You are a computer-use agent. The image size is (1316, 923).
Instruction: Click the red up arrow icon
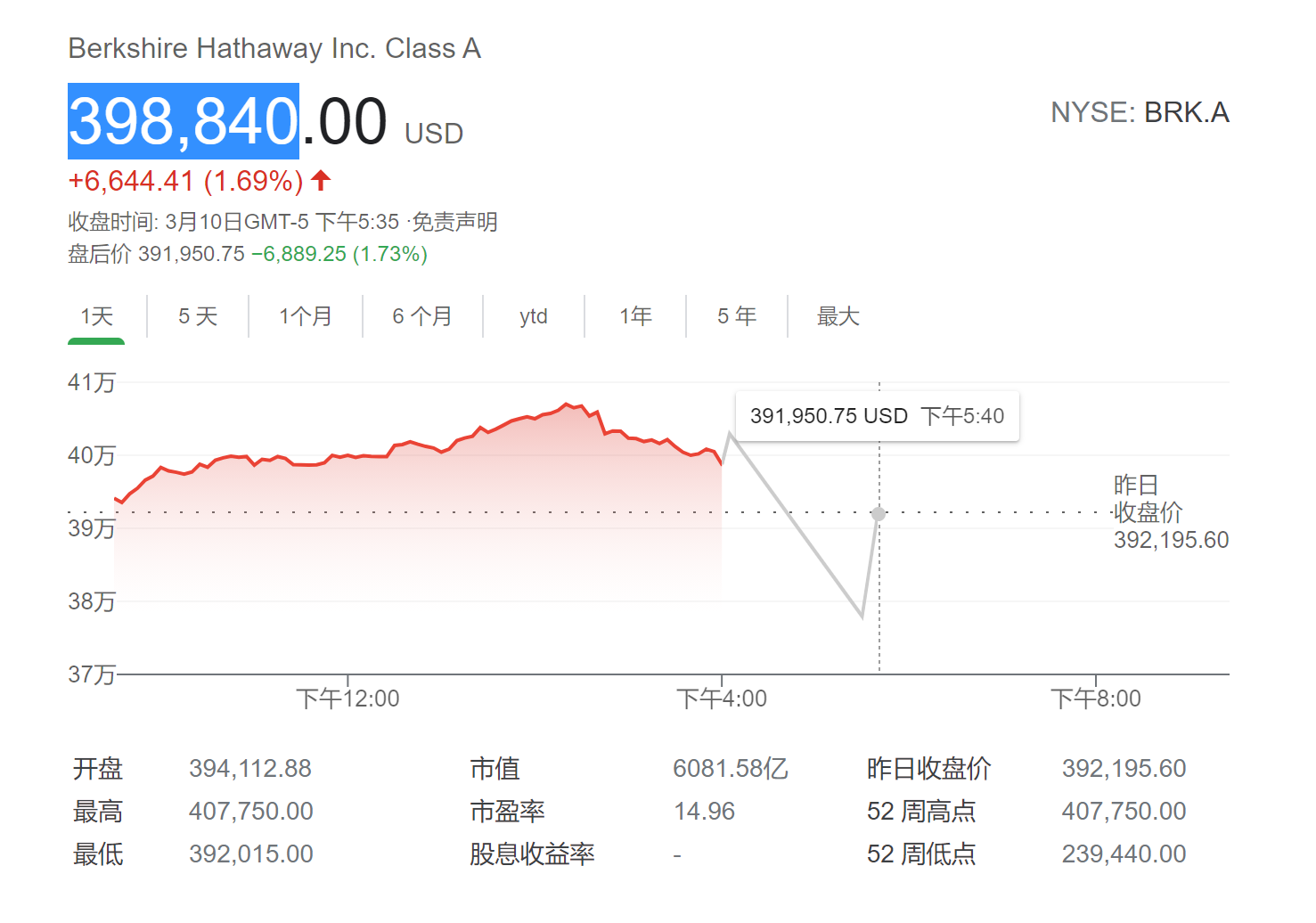[322, 181]
